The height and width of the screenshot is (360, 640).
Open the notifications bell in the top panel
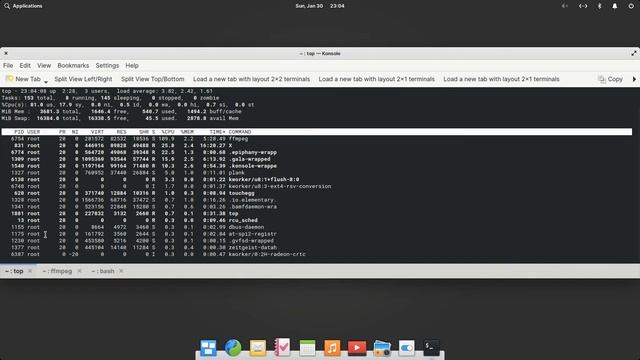click(x=615, y=6)
